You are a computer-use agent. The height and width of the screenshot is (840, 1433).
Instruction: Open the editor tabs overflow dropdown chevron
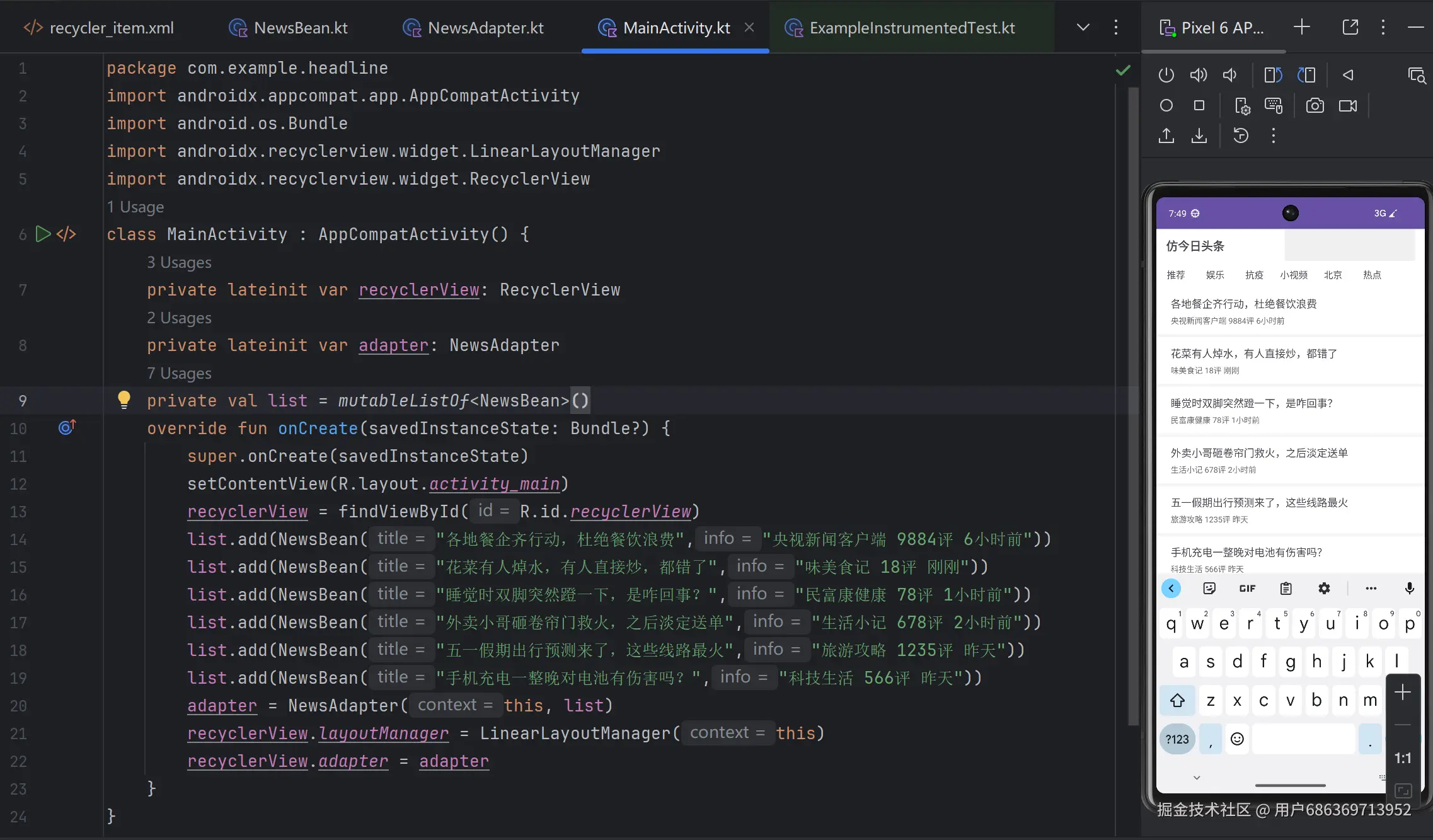tap(1083, 28)
